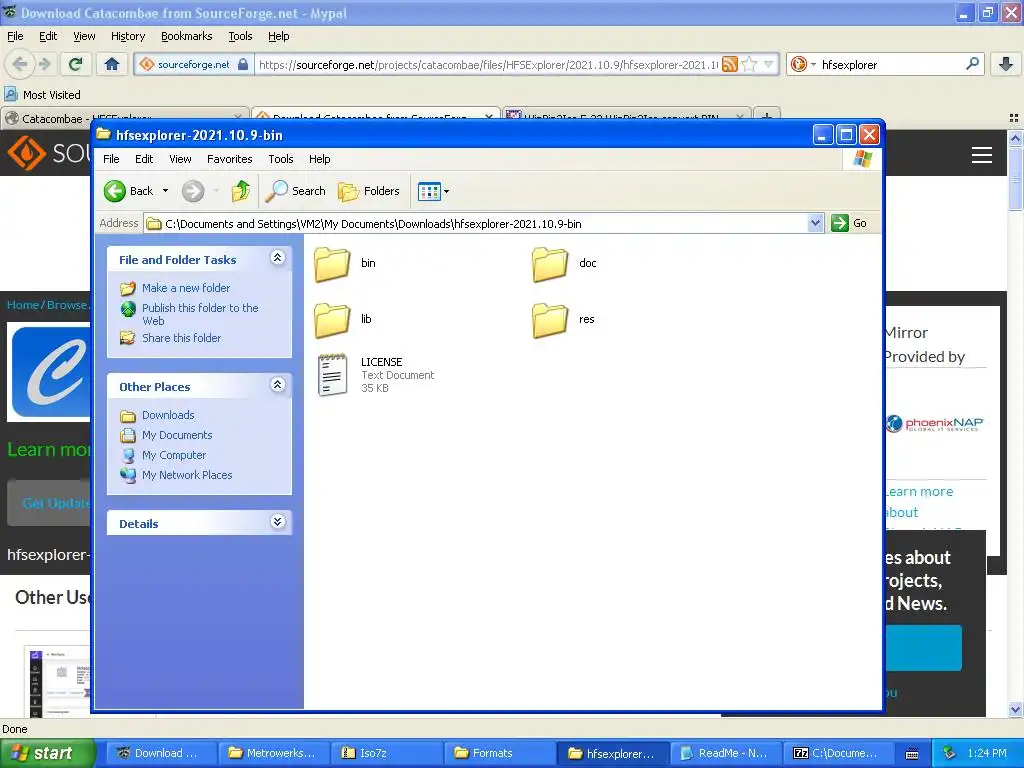This screenshot has width=1024, height=768.
Task: Open the Views icon in Explorer toolbar
Action: [x=429, y=191]
